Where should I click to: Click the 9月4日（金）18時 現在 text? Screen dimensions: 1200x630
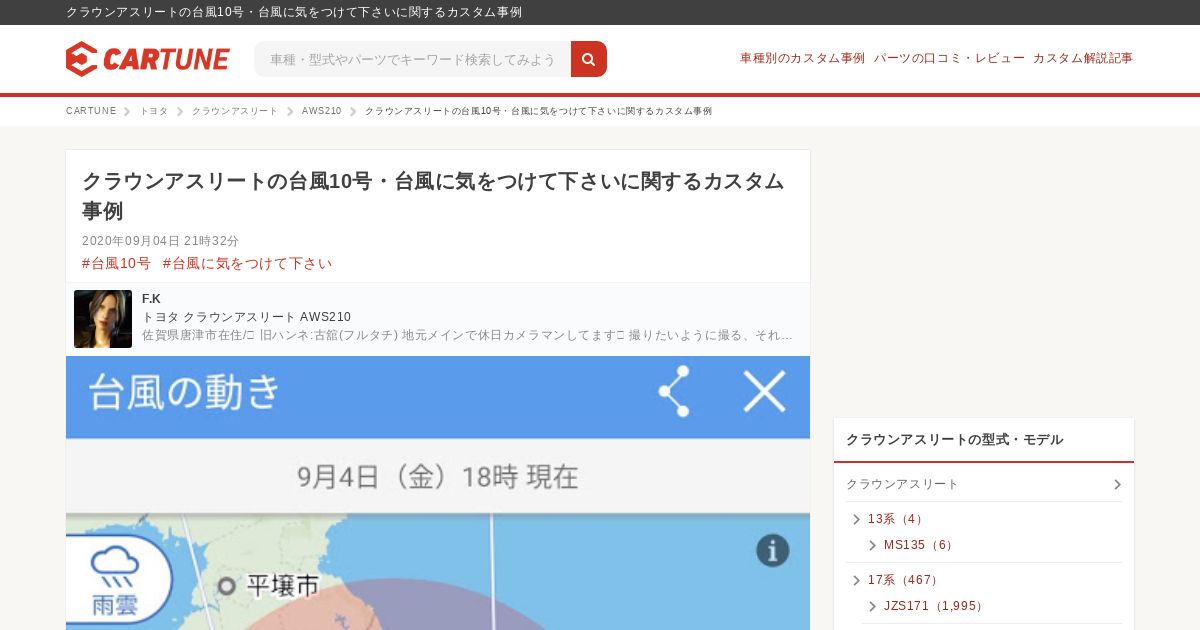click(x=438, y=477)
